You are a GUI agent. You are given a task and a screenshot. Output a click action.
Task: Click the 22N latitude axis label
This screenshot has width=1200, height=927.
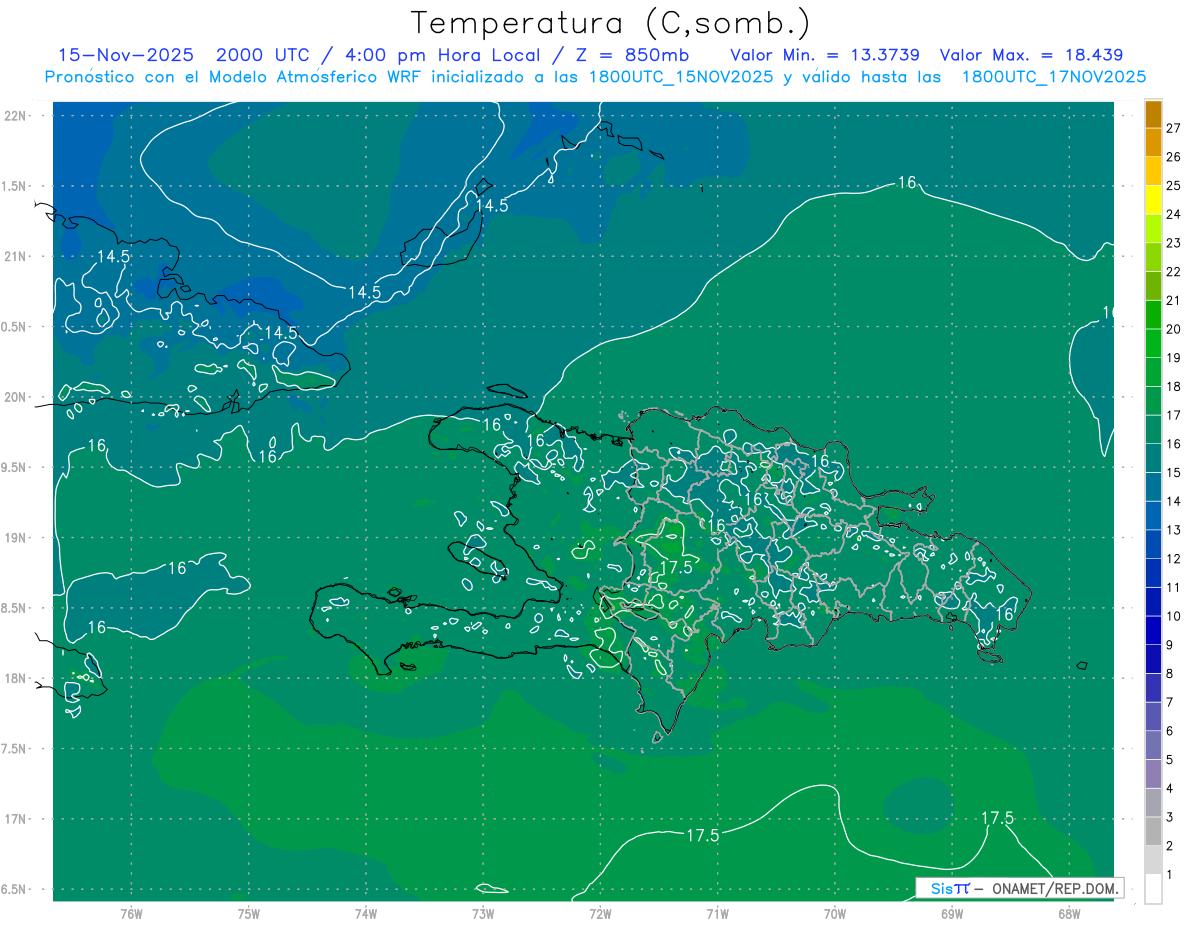[x=17, y=116]
